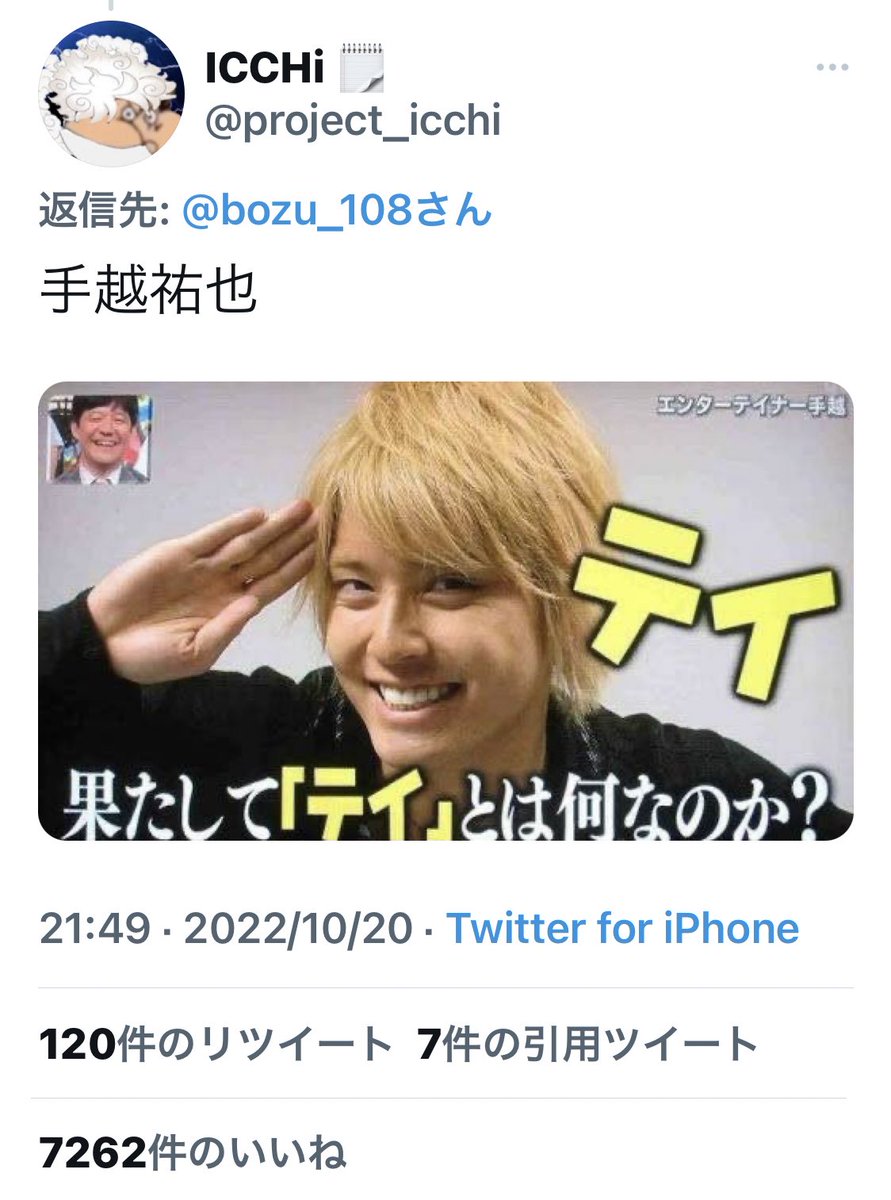
Task: Open the three-dot more options menu
Action: pyautogui.click(x=832, y=68)
